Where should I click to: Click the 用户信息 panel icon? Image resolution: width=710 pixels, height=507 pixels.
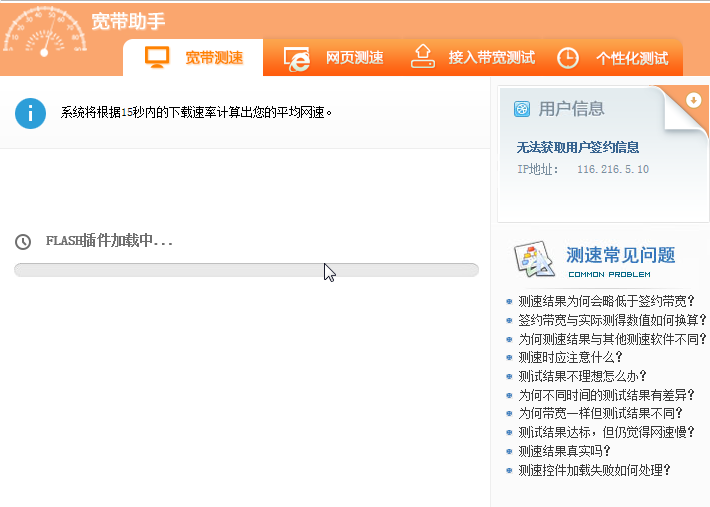click(x=522, y=109)
